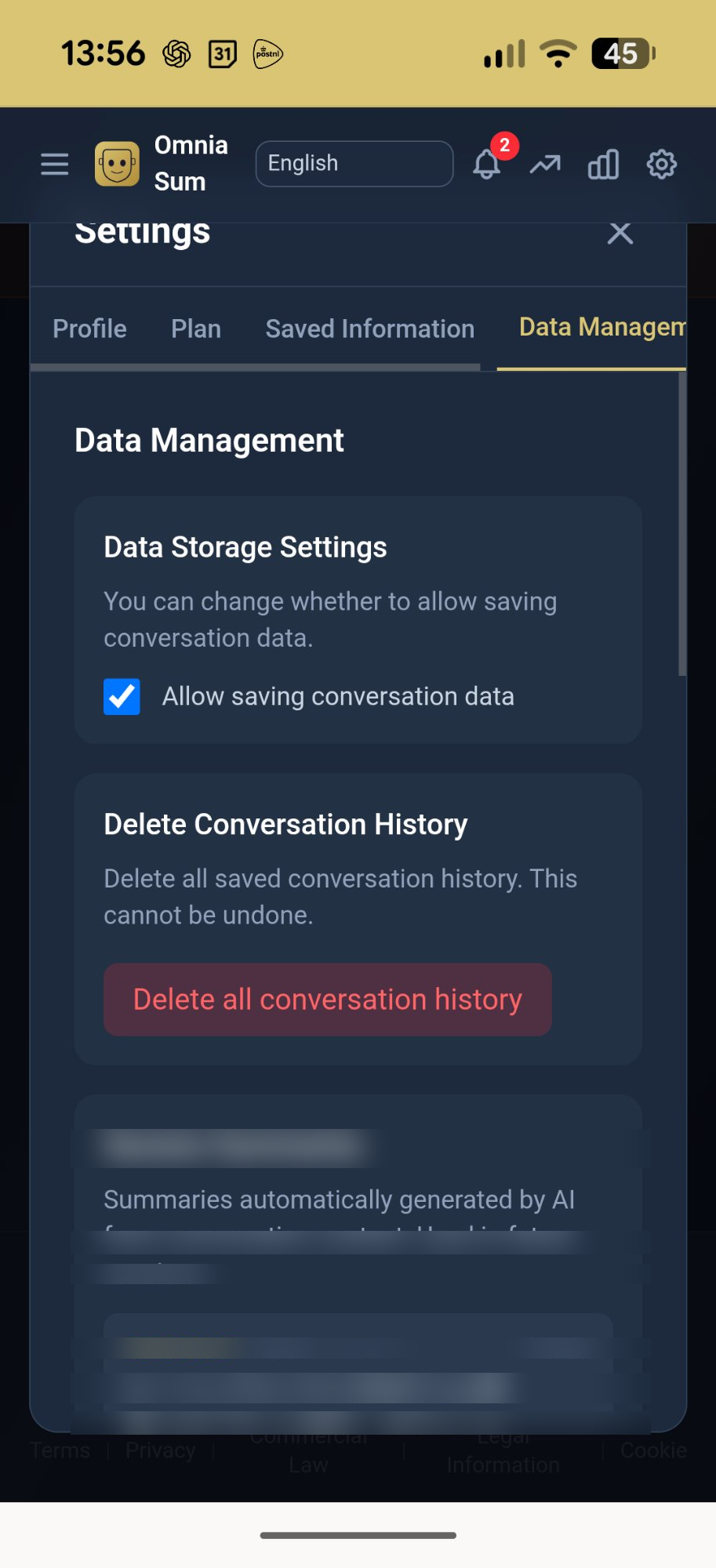Select the Data Management tab
716x1568 pixels.
click(x=601, y=327)
